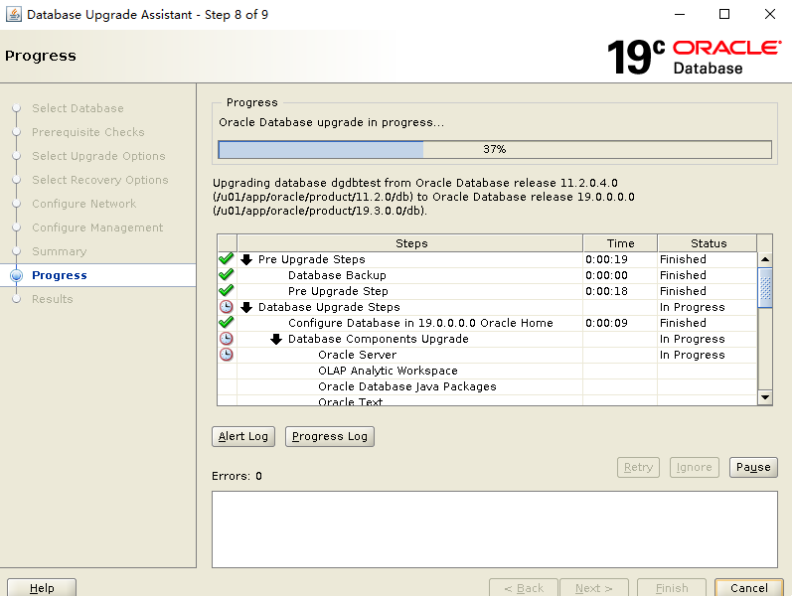Open the Progress Log
Screen dimensions: 792x596
(330, 436)
